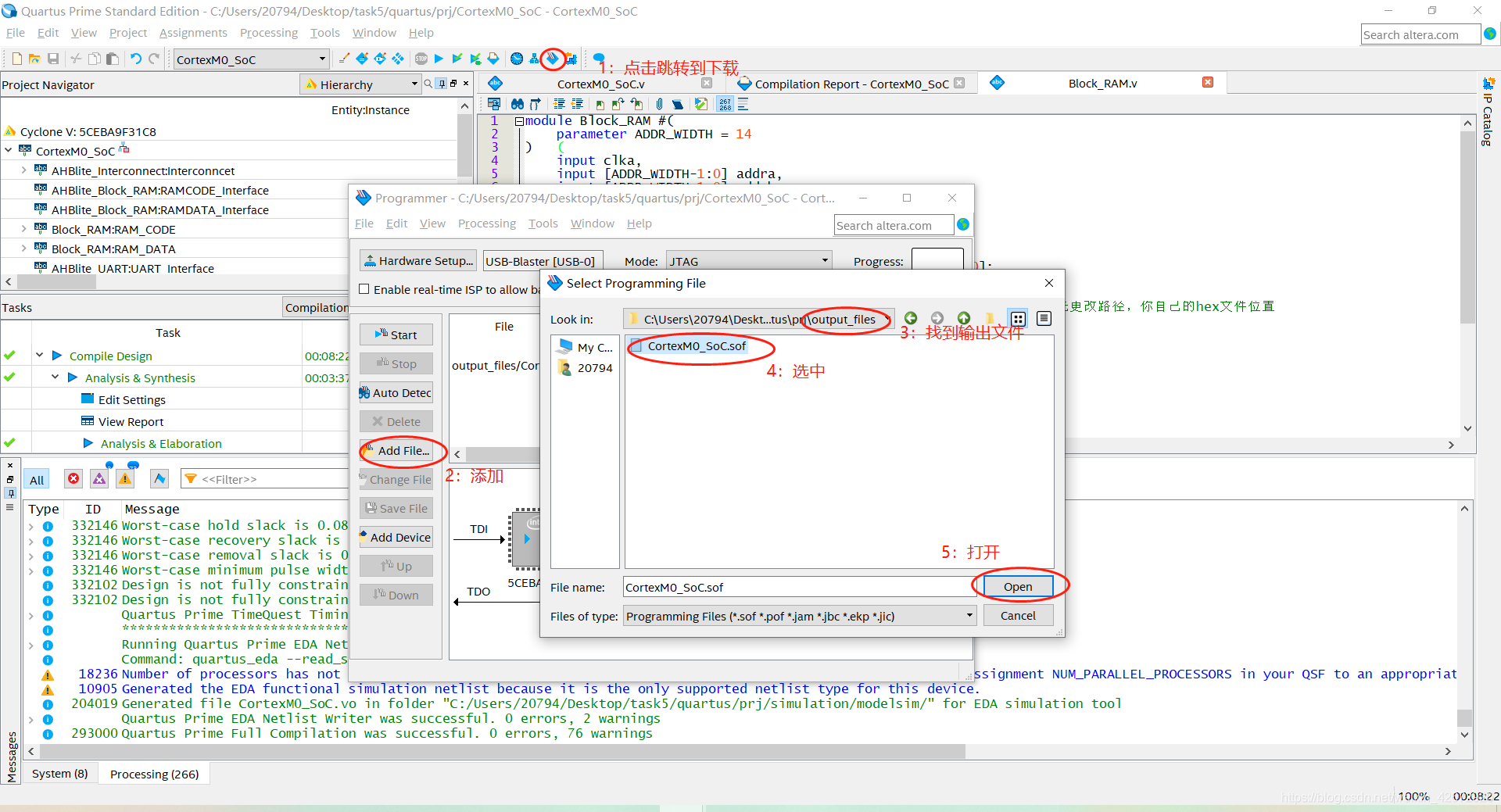Image resolution: width=1501 pixels, height=812 pixels.
Task: Click the Undo arrow icon
Action: tap(136, 59)
